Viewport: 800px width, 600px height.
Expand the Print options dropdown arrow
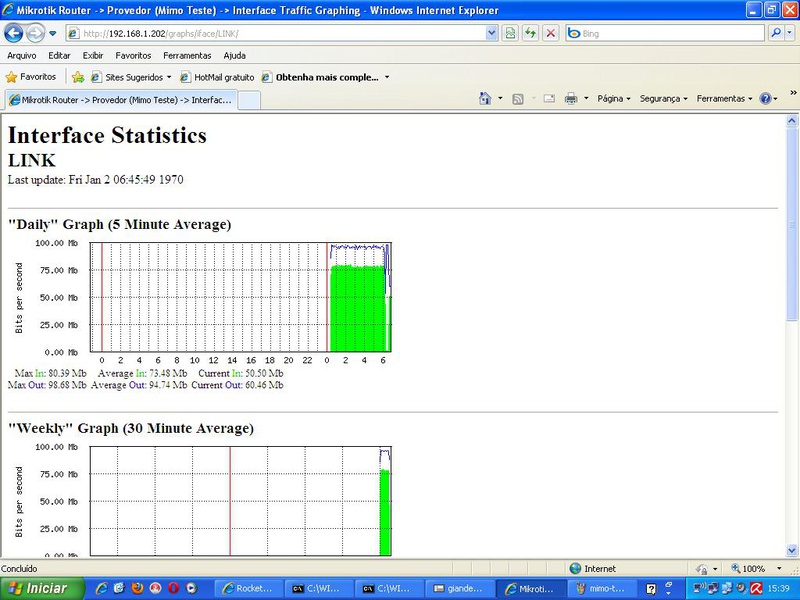pos(586,98)
